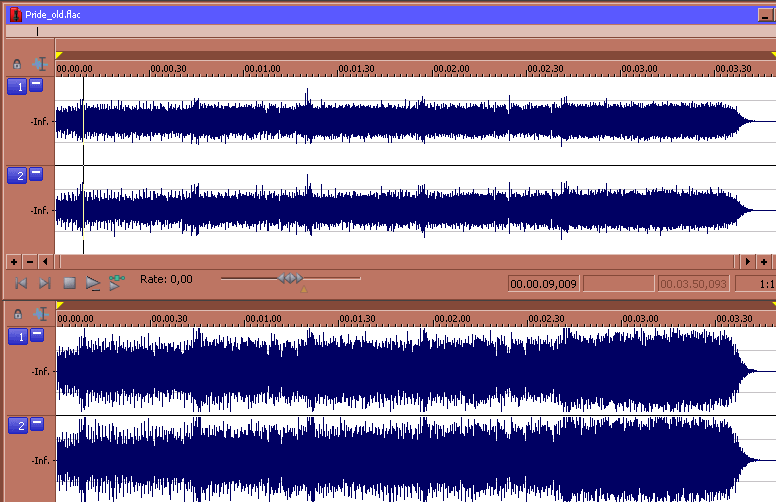Image resolution: width=776 pixels, height=502 pixels.
Task: Click the yellow start marker in the top window
Action: 59,55
